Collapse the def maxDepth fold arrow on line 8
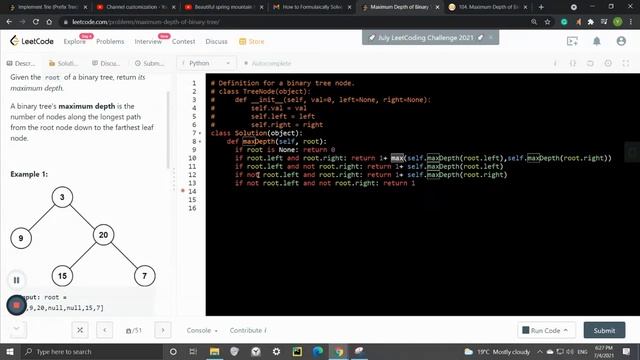 tap(200, 142)
